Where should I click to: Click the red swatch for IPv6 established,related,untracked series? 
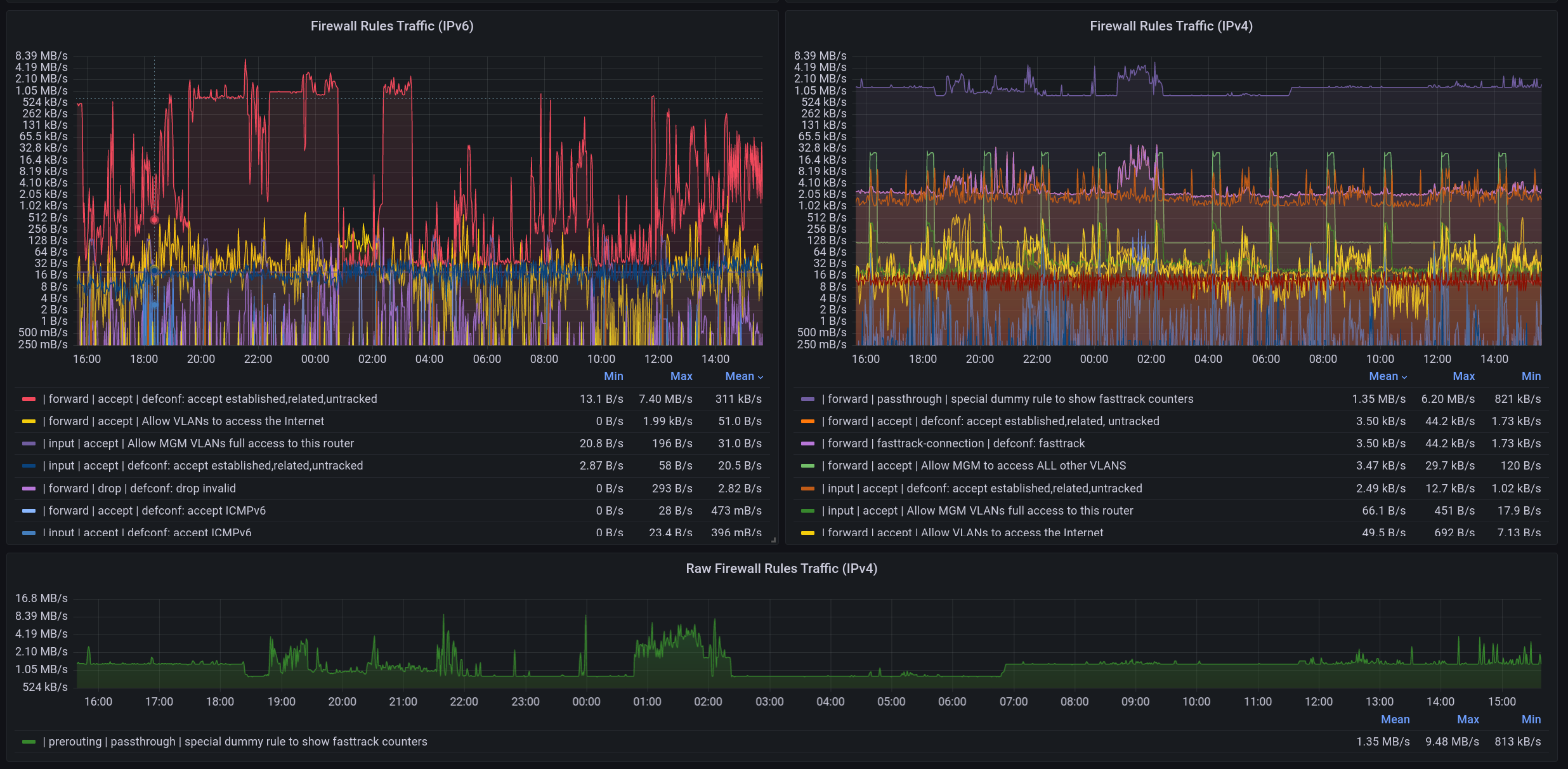click(29, 399)
